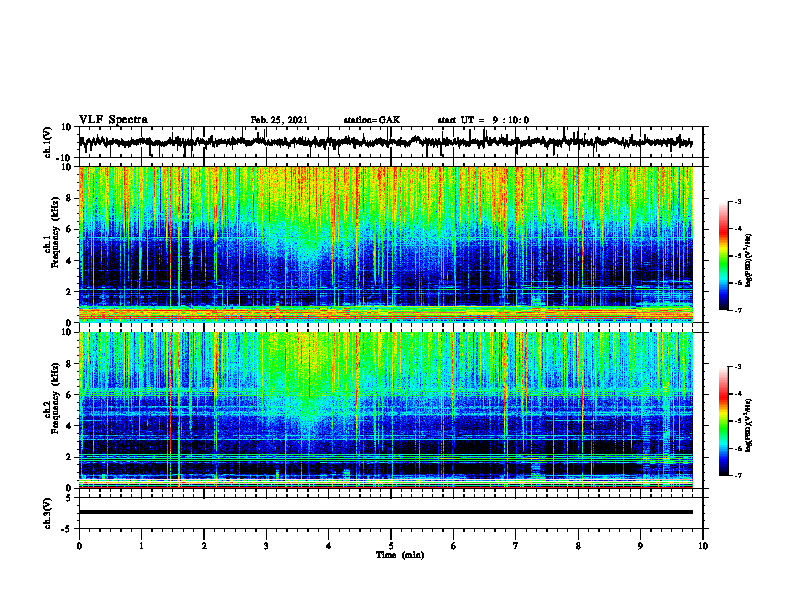Image resolution: width=792 pixels, height=612 pixels.
Task: Click the ch.3 flat black voltage trace
Action: click(x=385, y=512)
